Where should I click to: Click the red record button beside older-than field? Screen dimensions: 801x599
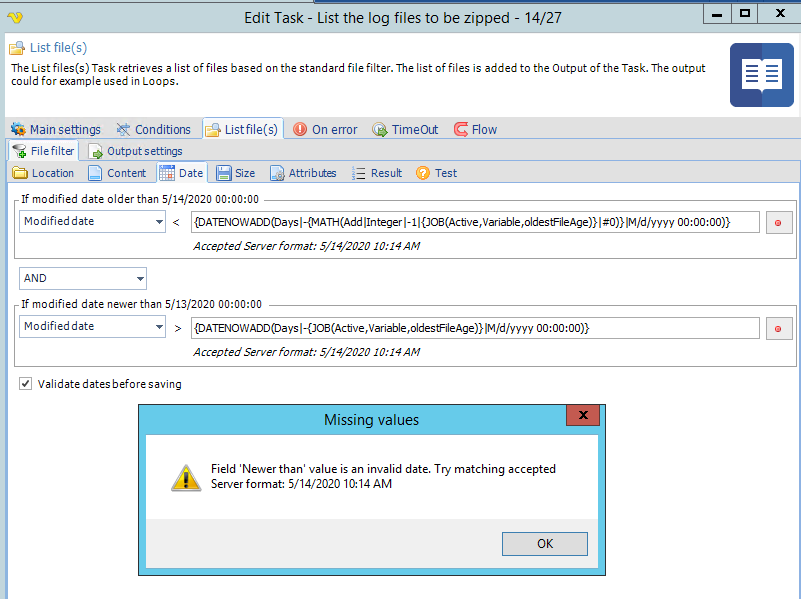779,222
